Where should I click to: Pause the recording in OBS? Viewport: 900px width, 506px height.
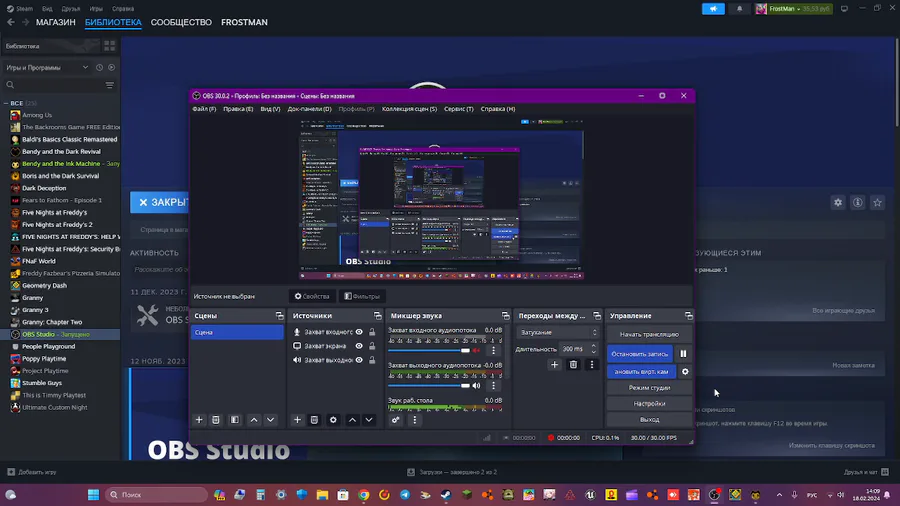click(683, 354)
